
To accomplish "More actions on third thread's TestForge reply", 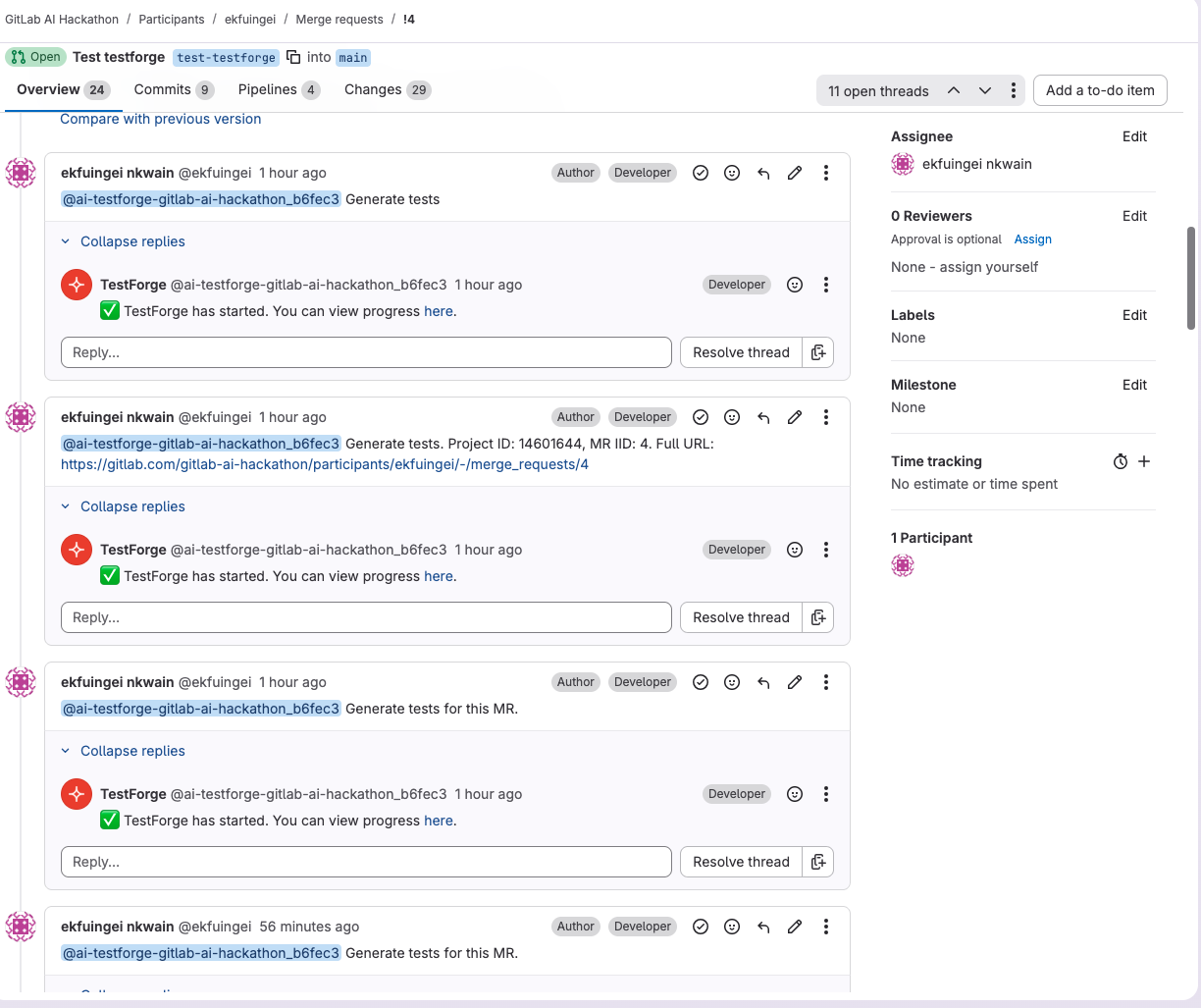I will pos(826,794).
